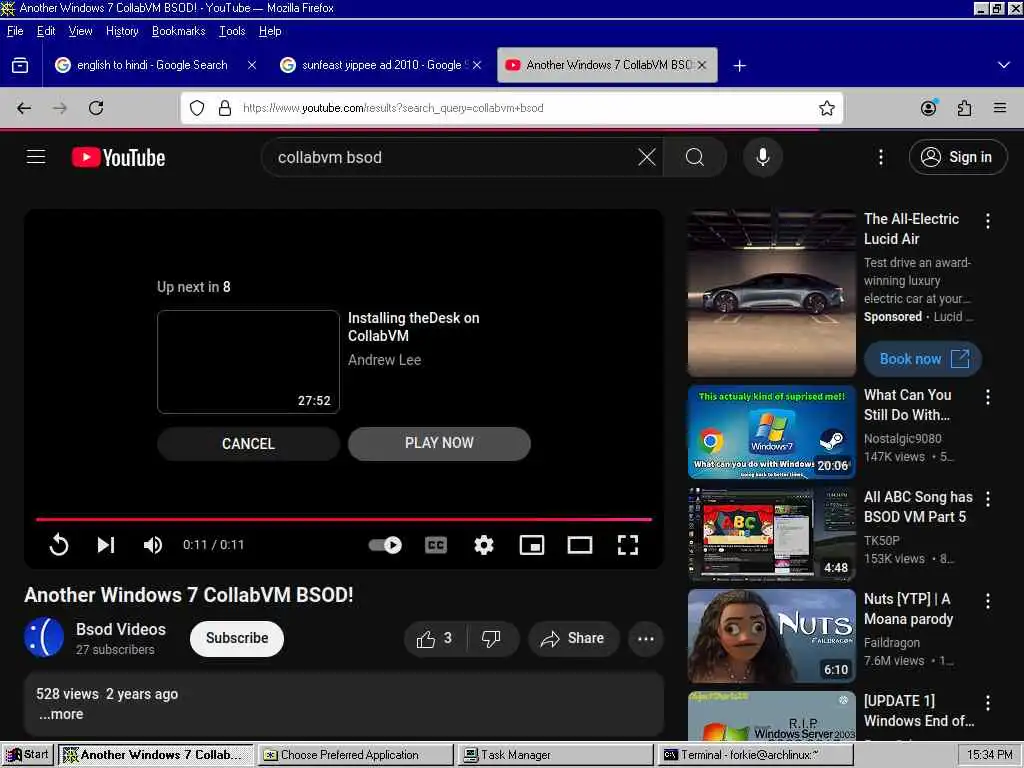Screen dimensions: 1024x768
Task: Clear the collabvm bsod search text
Action: (647, 157)
